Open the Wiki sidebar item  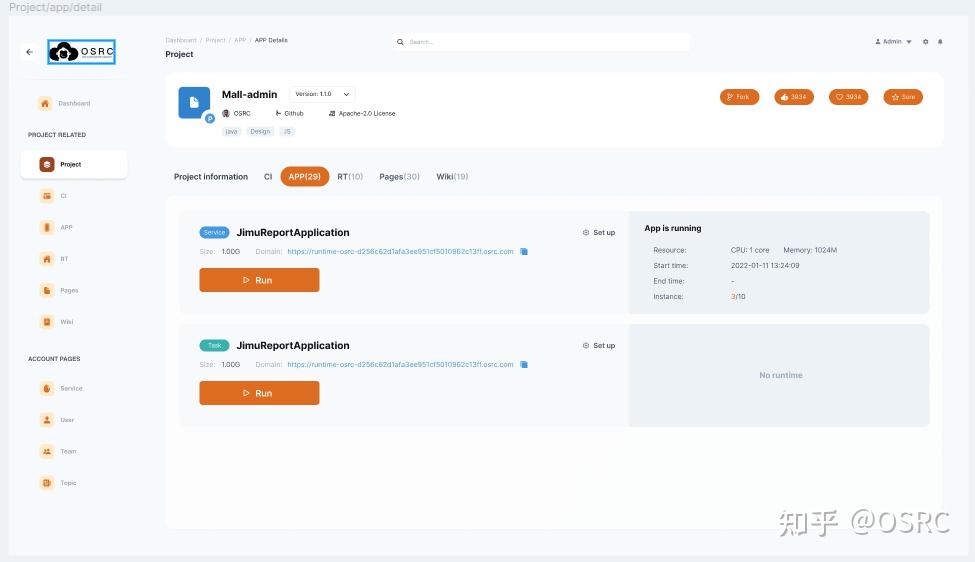tap(57, 322)
